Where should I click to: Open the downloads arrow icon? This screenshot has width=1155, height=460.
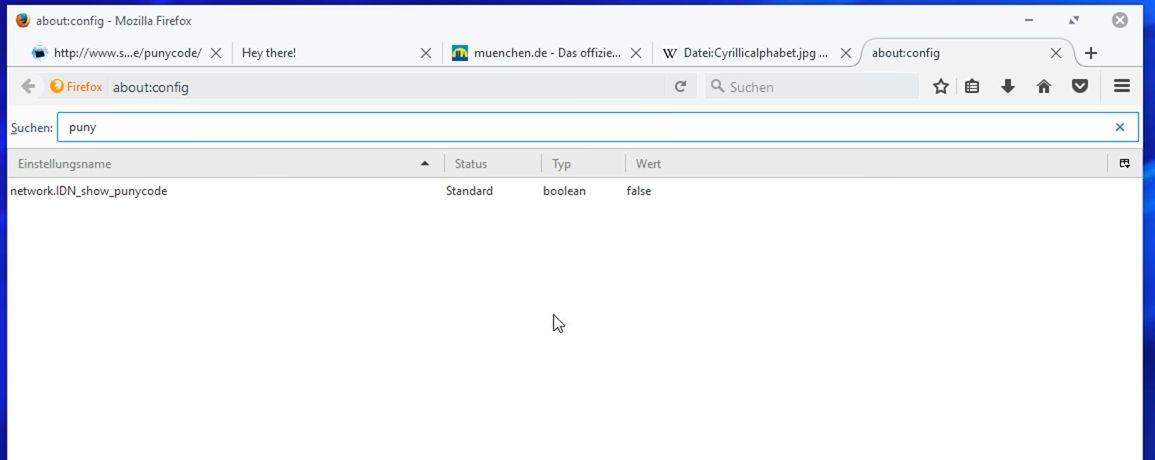[1008, 86]
